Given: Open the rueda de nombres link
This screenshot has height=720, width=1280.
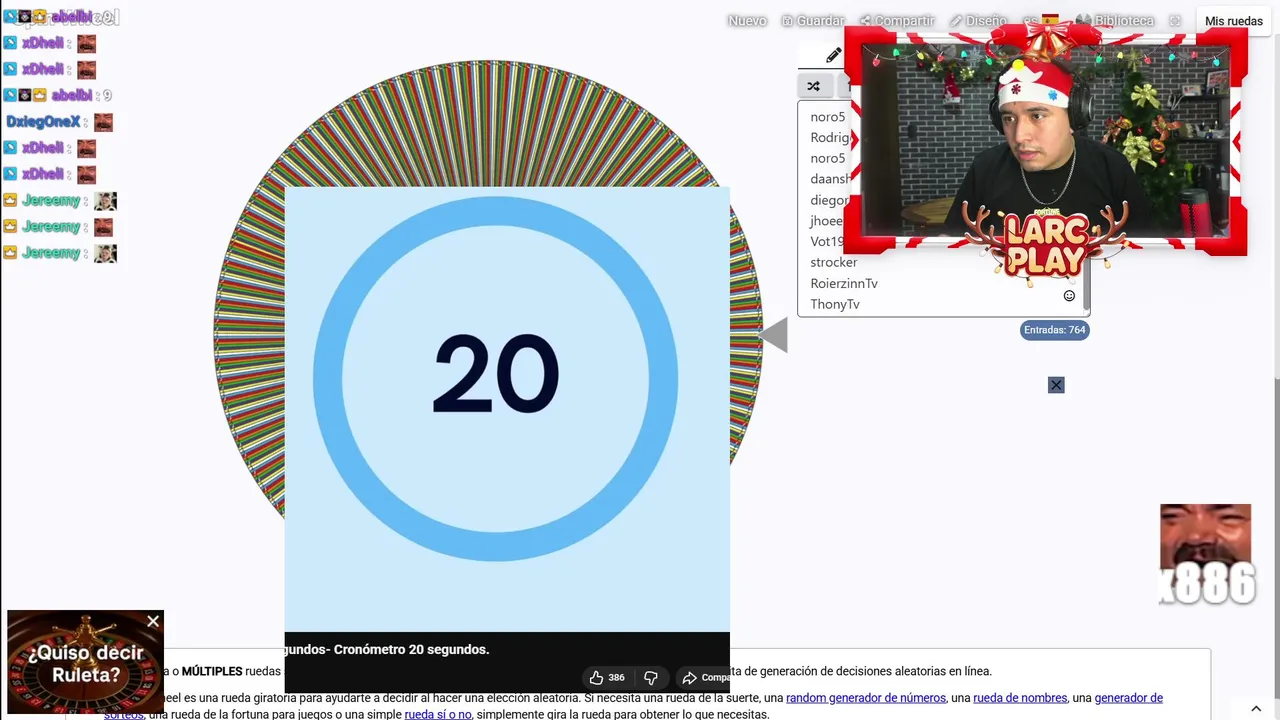Looking at the screenshot, I should click(x=1020, y=698).
